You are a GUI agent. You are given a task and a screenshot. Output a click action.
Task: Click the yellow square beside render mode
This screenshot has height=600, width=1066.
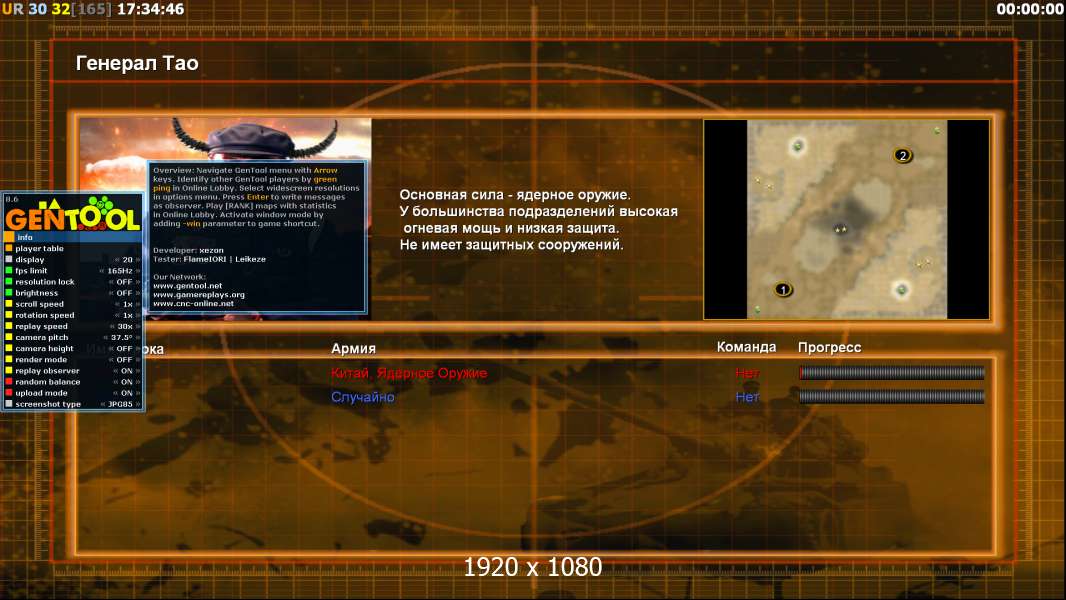click(x=9, y=359)
